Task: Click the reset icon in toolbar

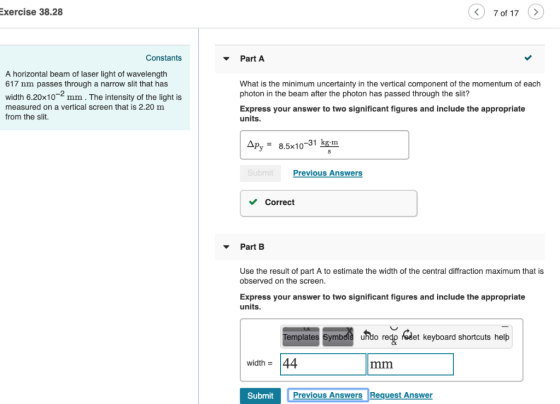Action: (410, 337)
